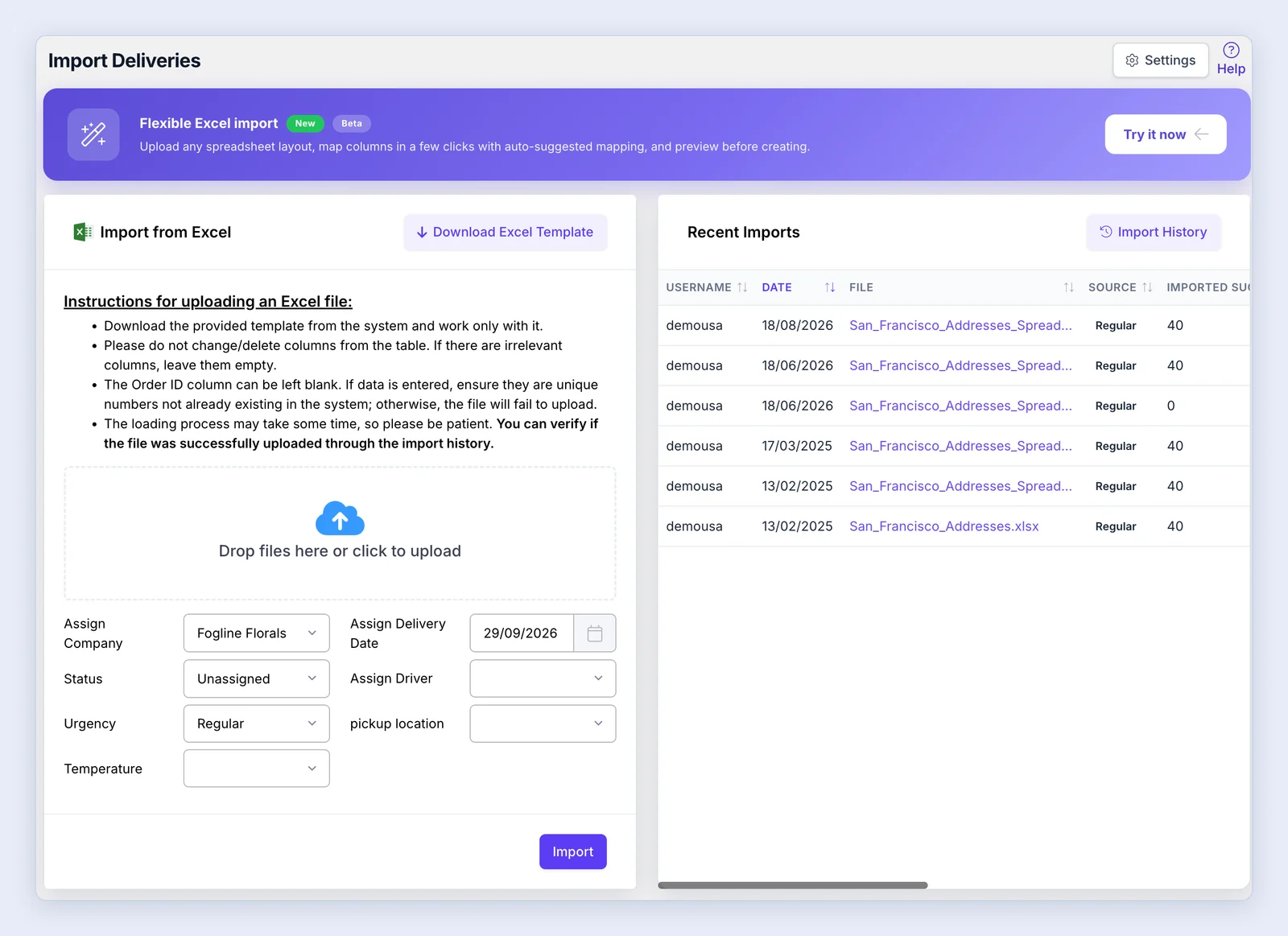
Task: Open the 17/03/2025 imported file link
Action: pyautogui.click(x=960, y=446)
